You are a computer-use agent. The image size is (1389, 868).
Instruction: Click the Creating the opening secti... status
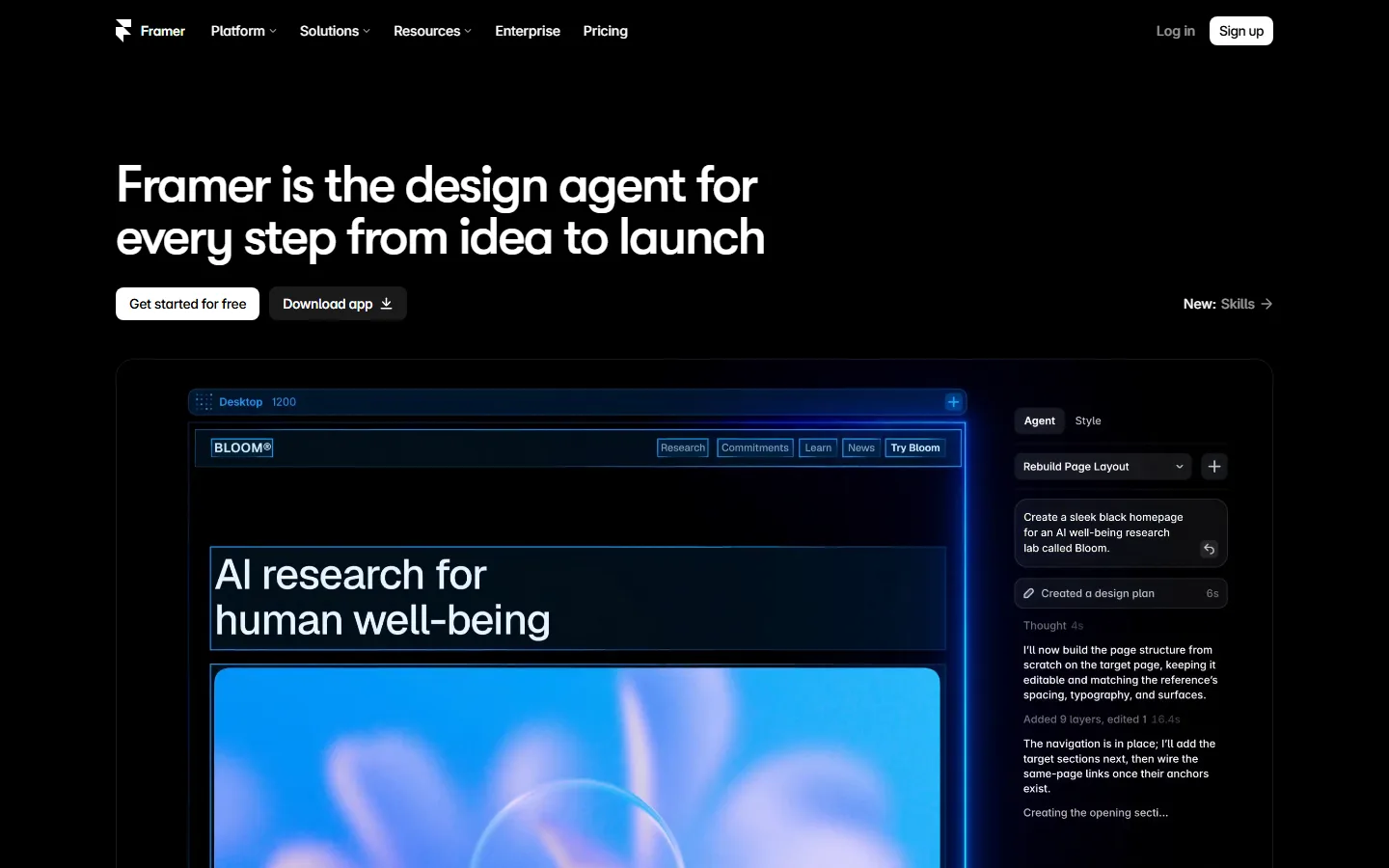coord(1096,813)
